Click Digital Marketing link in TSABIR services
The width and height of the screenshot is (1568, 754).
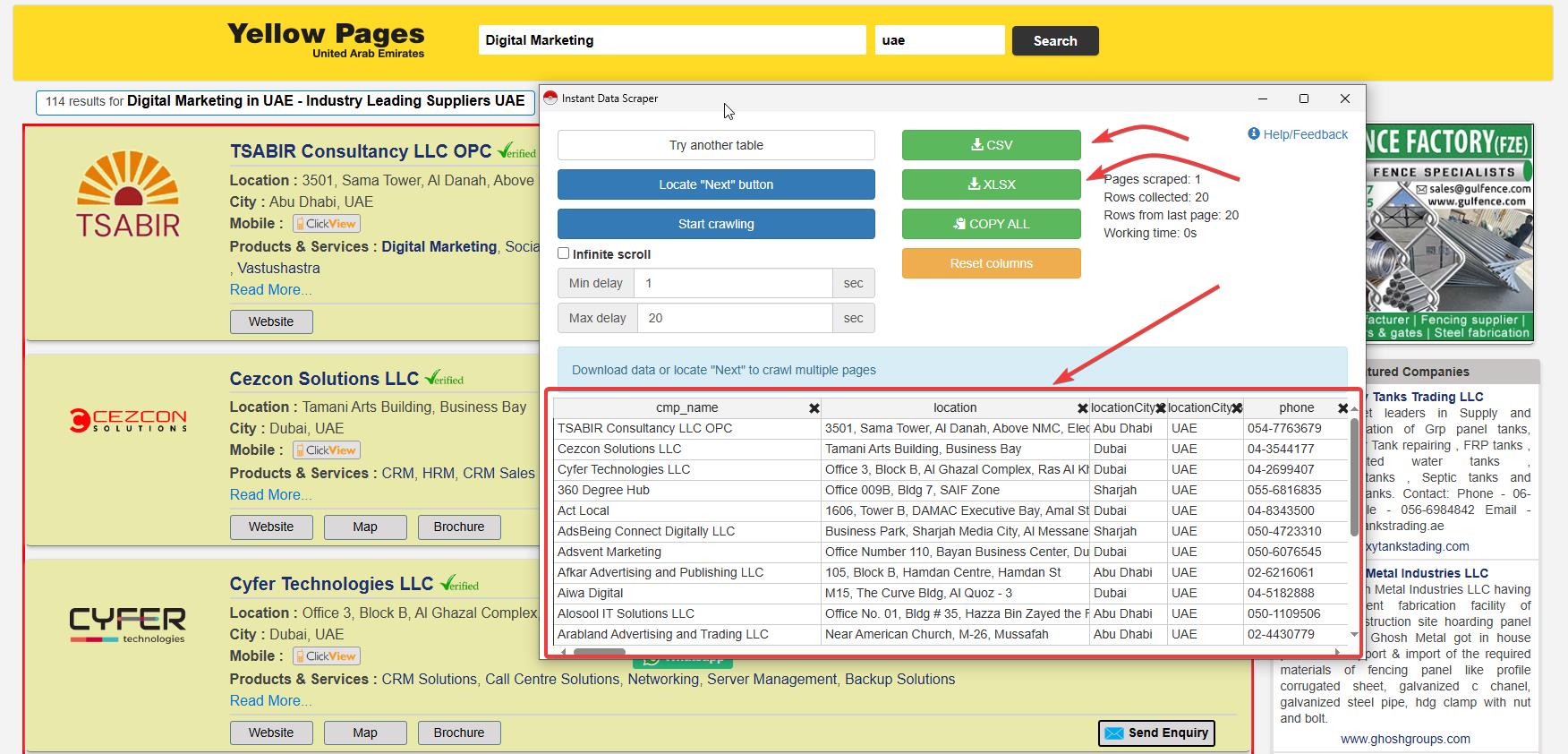point(439,247)
